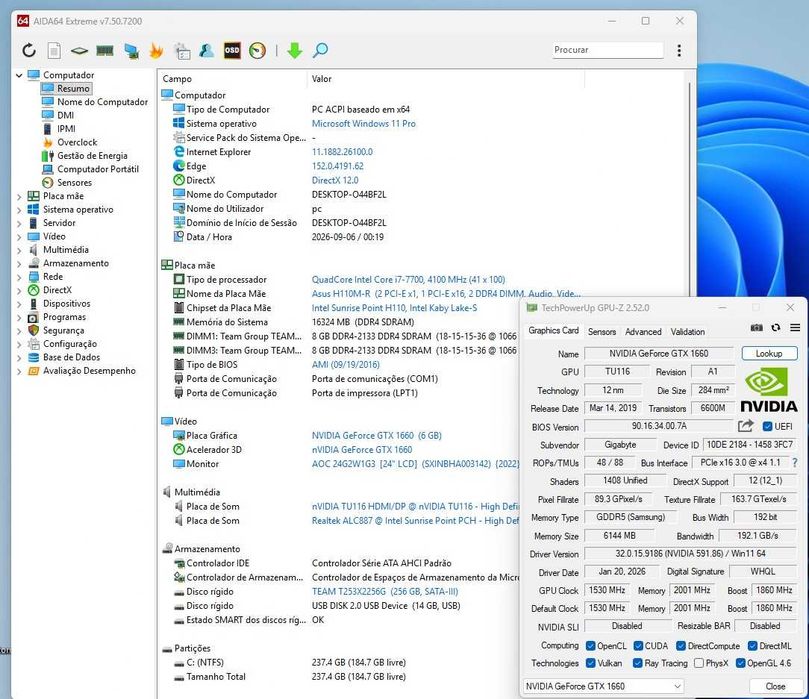Image resolution: width=809 pixels, height=699 pixels.
Task: Click the user/remote toolbar icon
Action: [206, 51]
